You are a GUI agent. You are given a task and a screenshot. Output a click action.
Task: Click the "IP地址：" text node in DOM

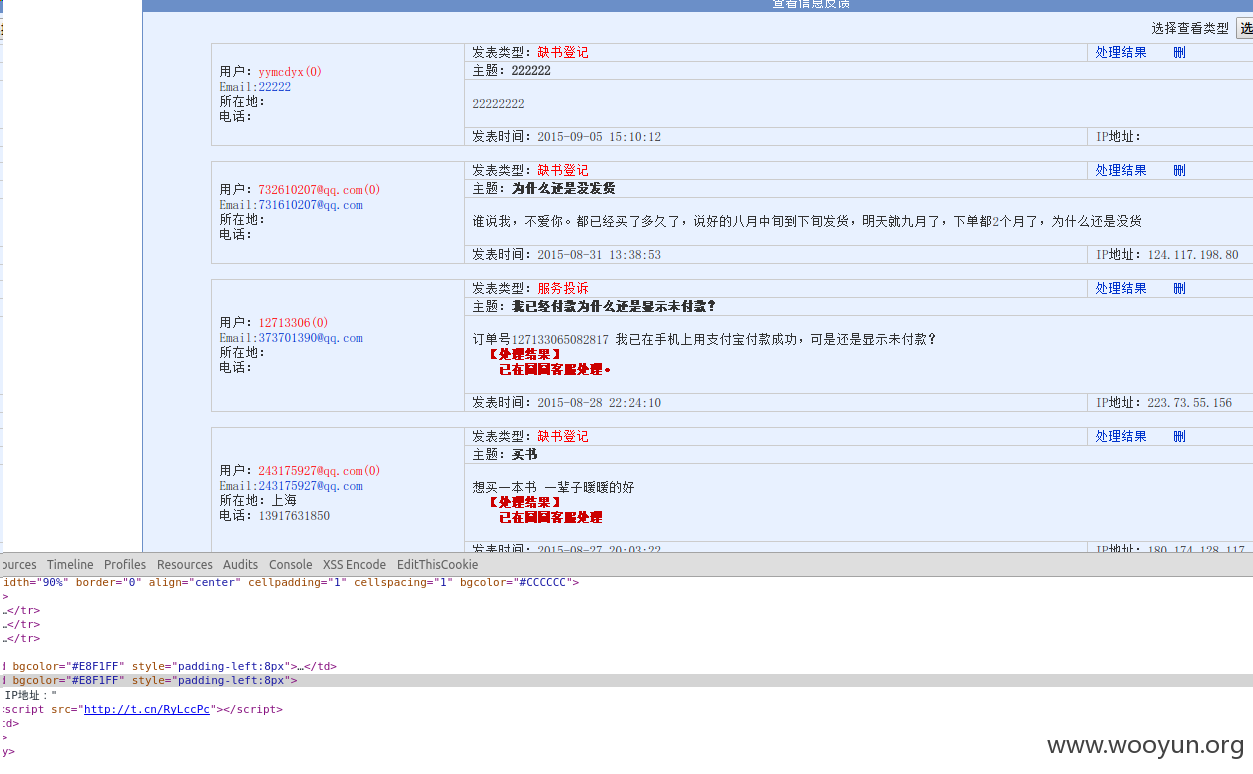coord(30,695)
